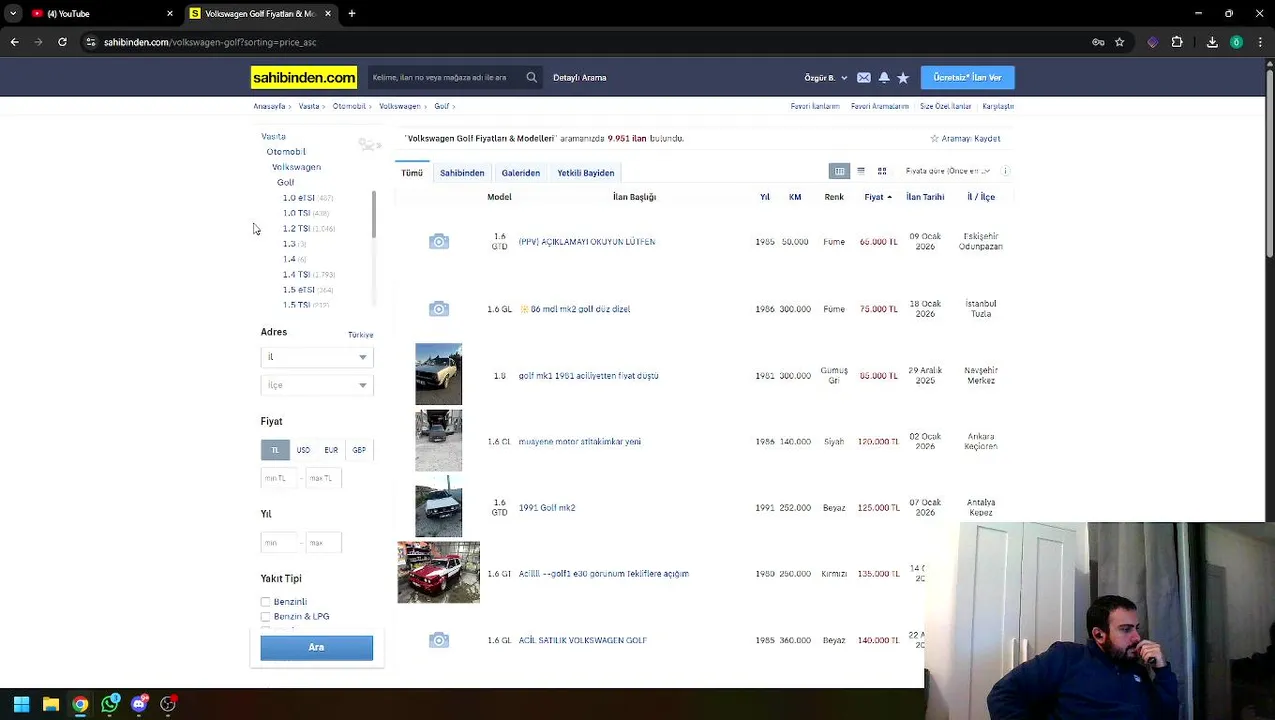The image size is (1275, 720).
Task: Select TL currency toggle
Action: coord(275,450)
